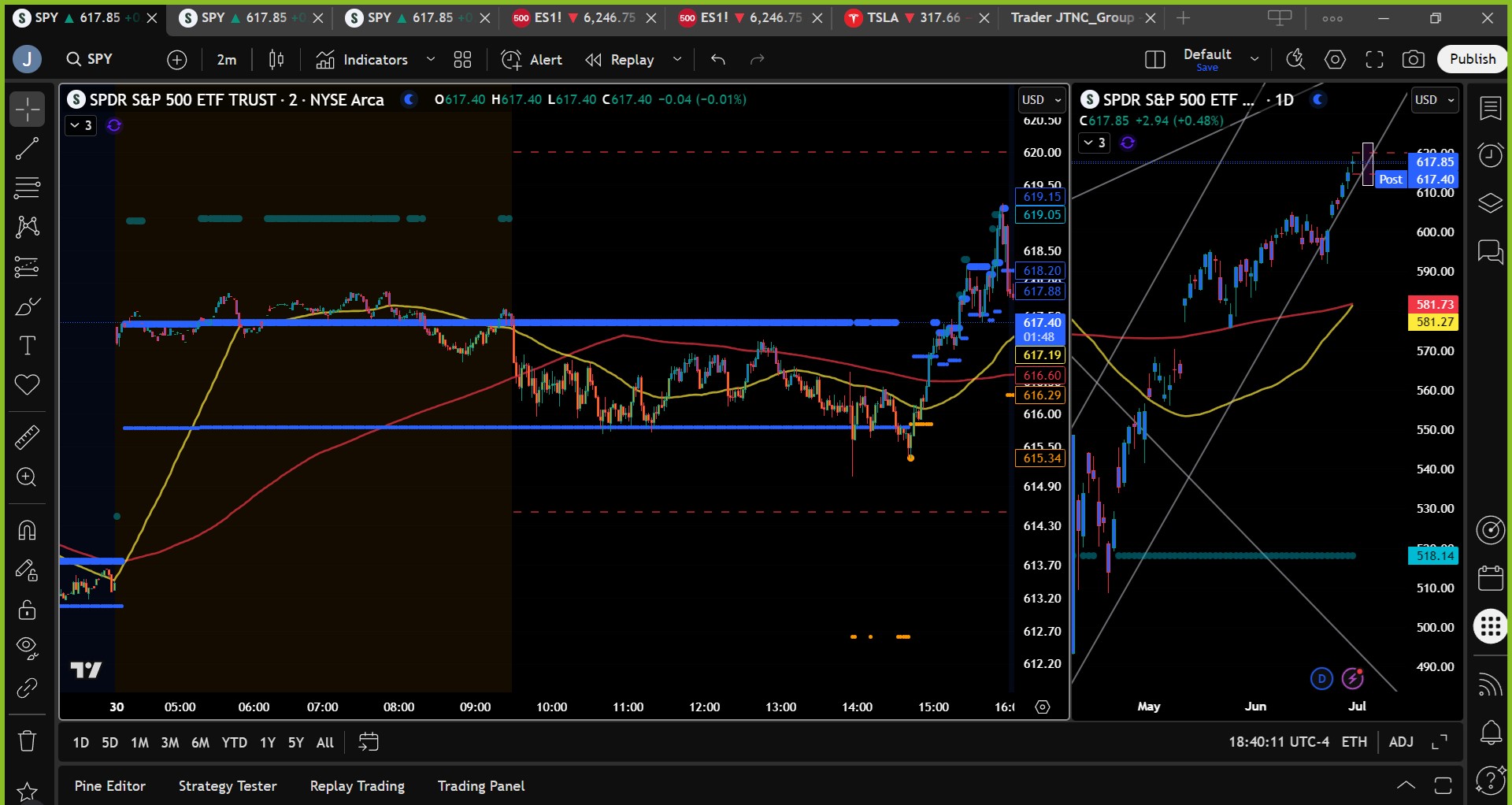Viewport: 1512px width, 805px height.
Task: Open the icons and emoji tool
Action: (27, 385)
